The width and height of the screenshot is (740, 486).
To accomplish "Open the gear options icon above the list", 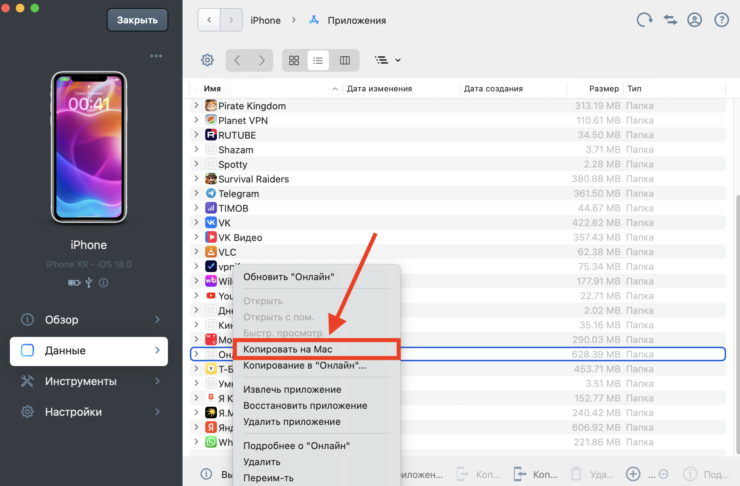I will pos(207,60).
